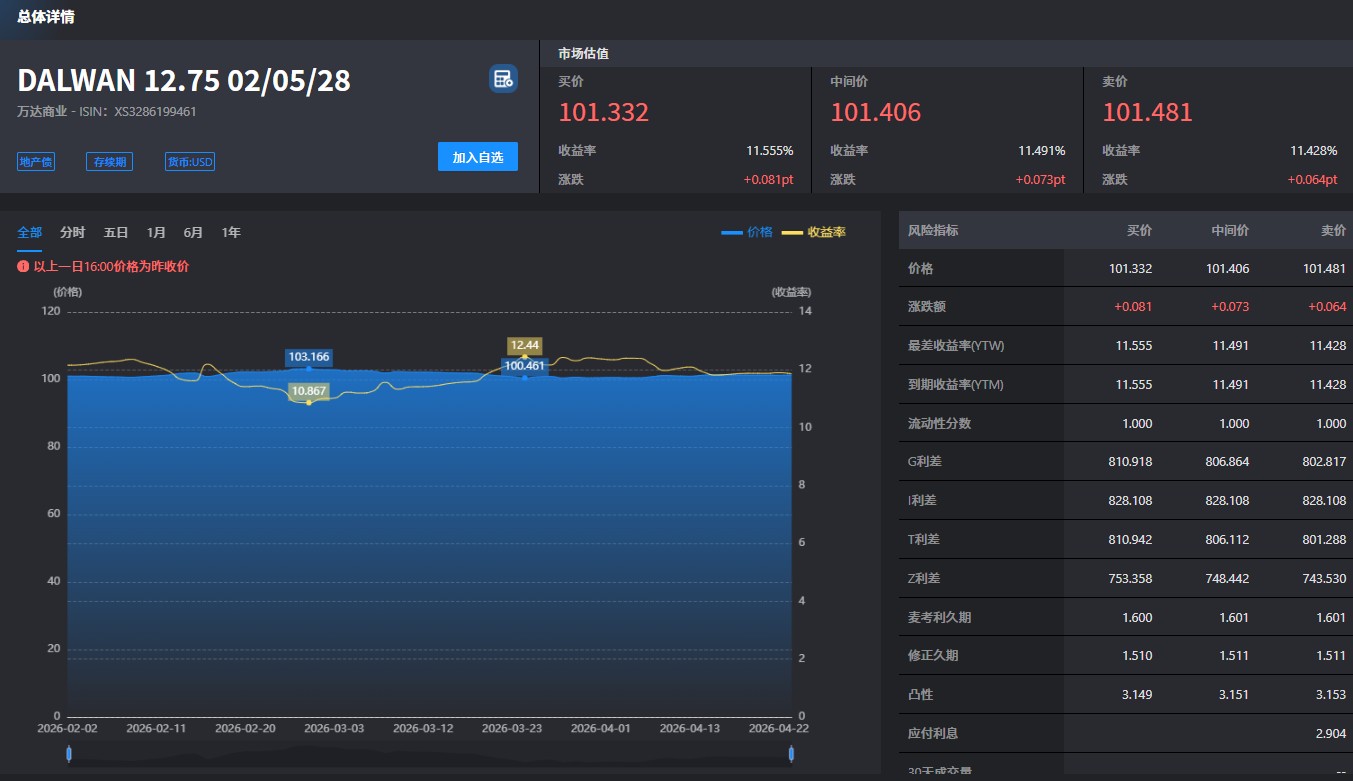1353x781 pixels.
Task: Select the 1月 time range tab
Action: tap(156, 232)
